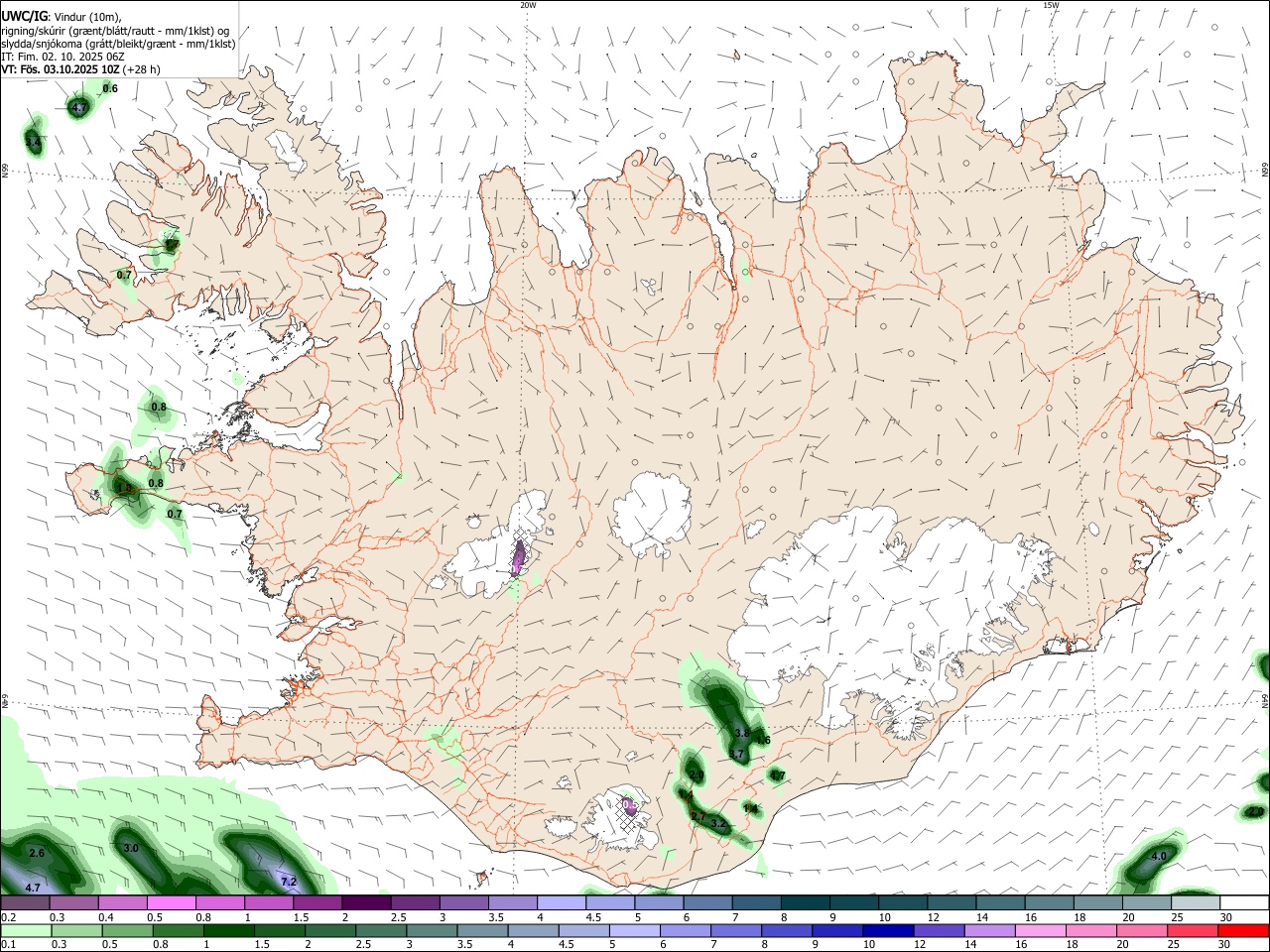Screen dimensions: 1270x952
Task: Click the 2.7 precipitation value
Action: 698,816
